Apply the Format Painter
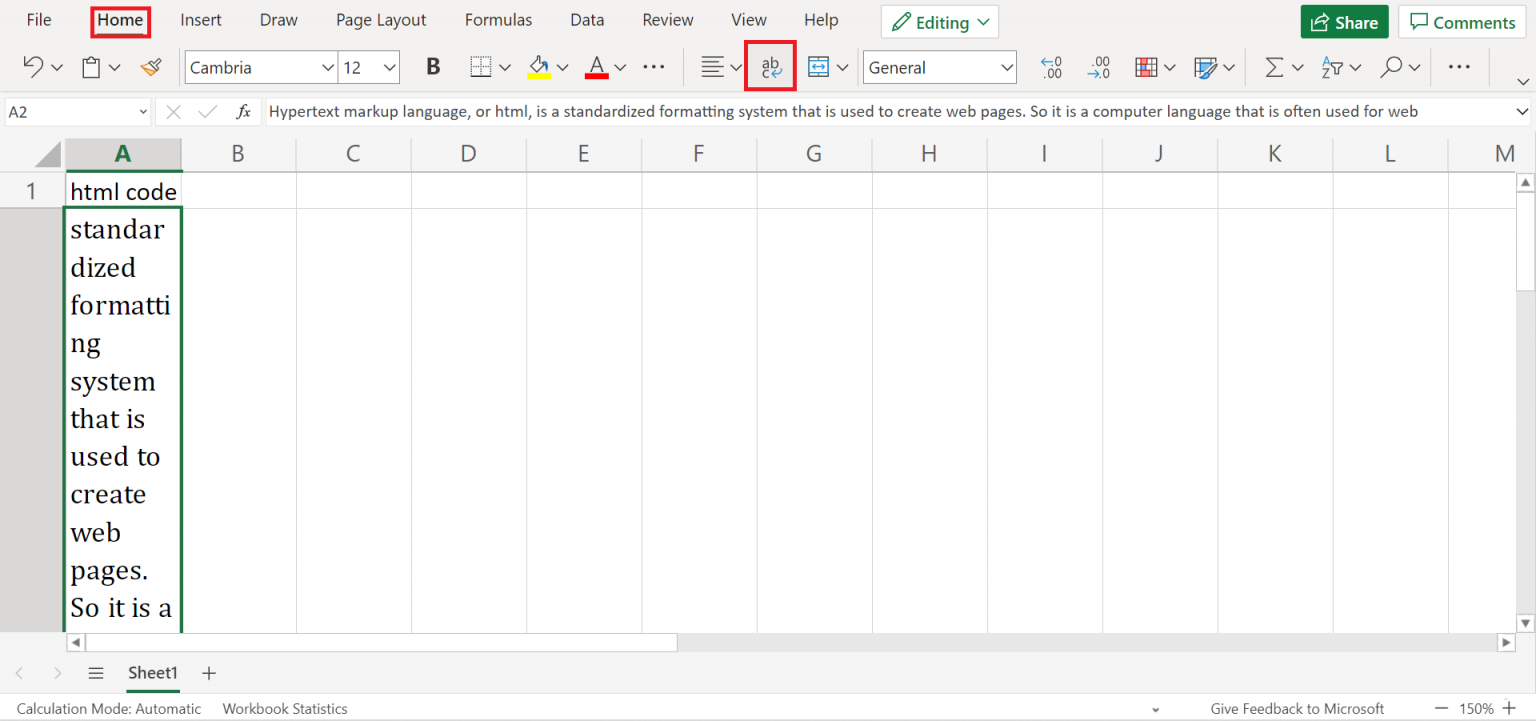1536x721 pixels. coord(151,67)
